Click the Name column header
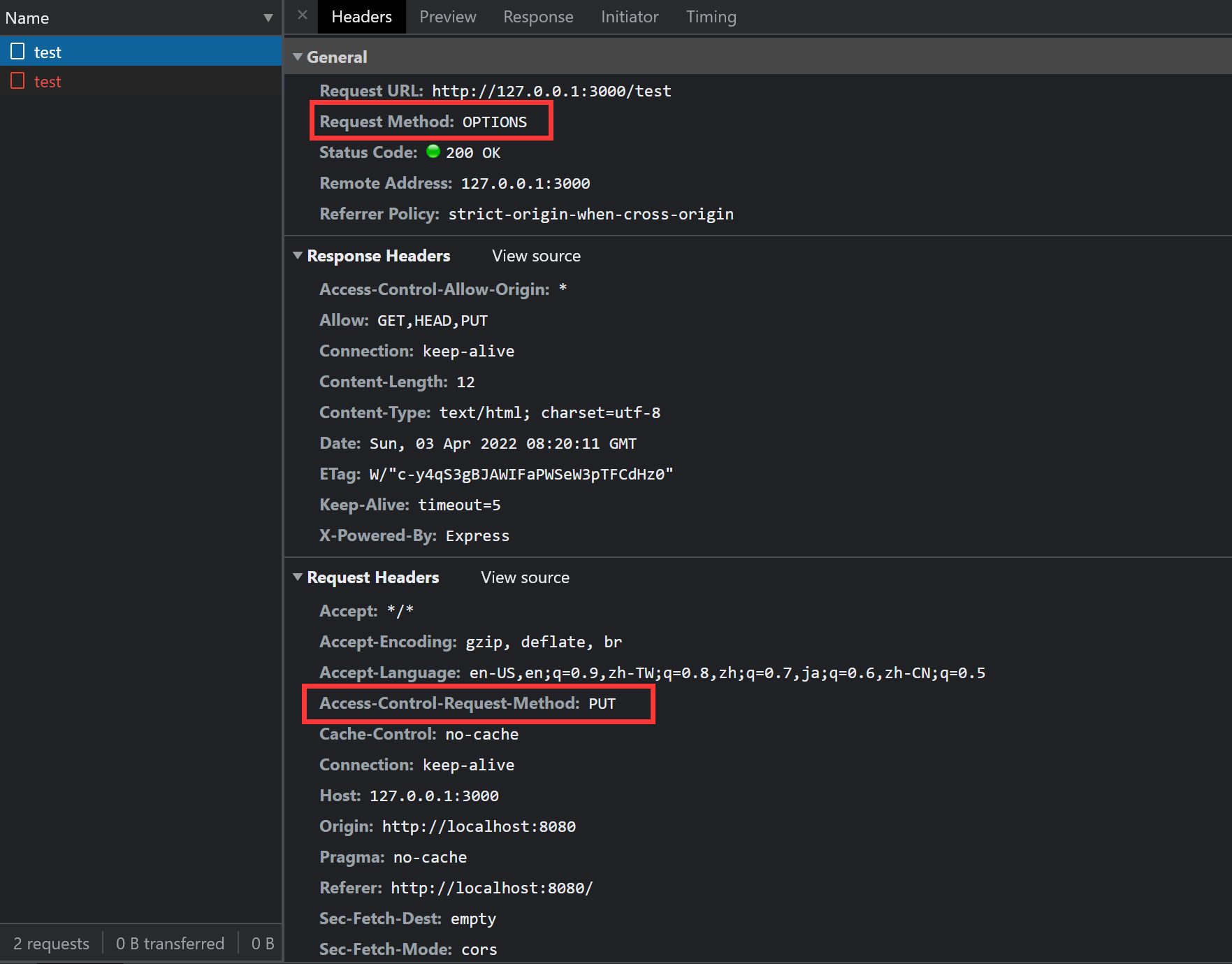Screen dimensions: 1232x964 coord(28,18)
